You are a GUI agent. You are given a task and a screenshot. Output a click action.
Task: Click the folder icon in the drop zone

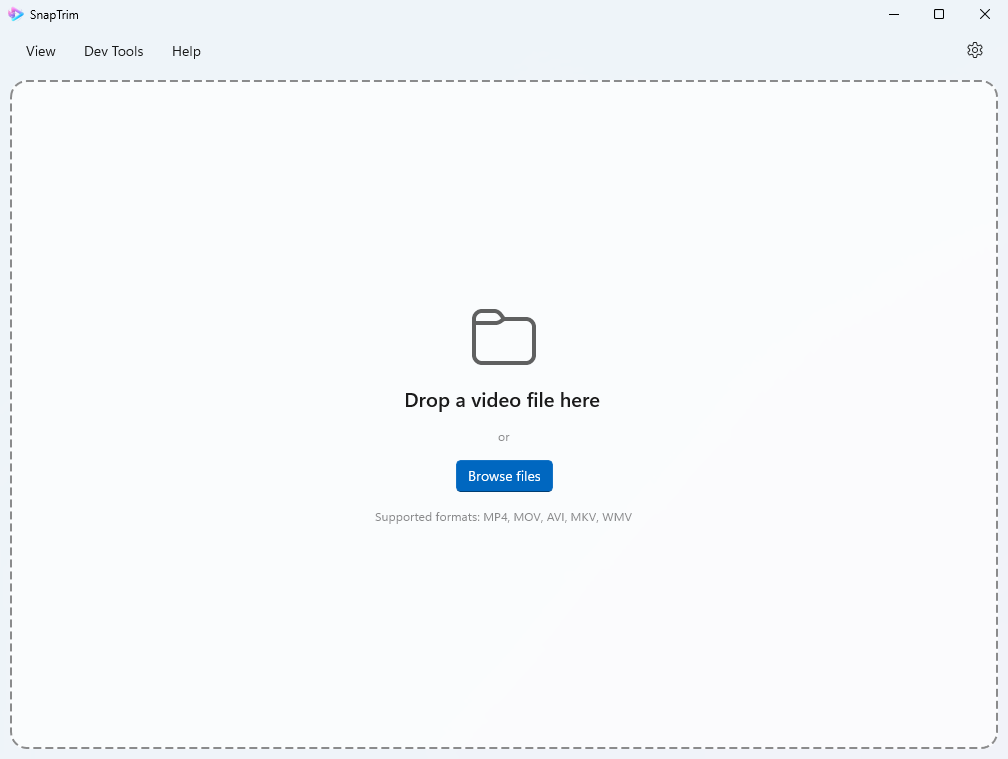(503, 337)
